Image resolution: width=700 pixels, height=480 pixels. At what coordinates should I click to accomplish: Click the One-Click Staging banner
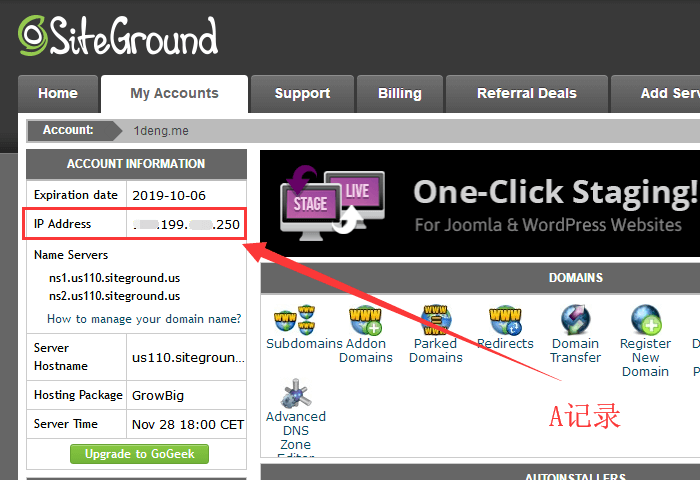[480, 204]
